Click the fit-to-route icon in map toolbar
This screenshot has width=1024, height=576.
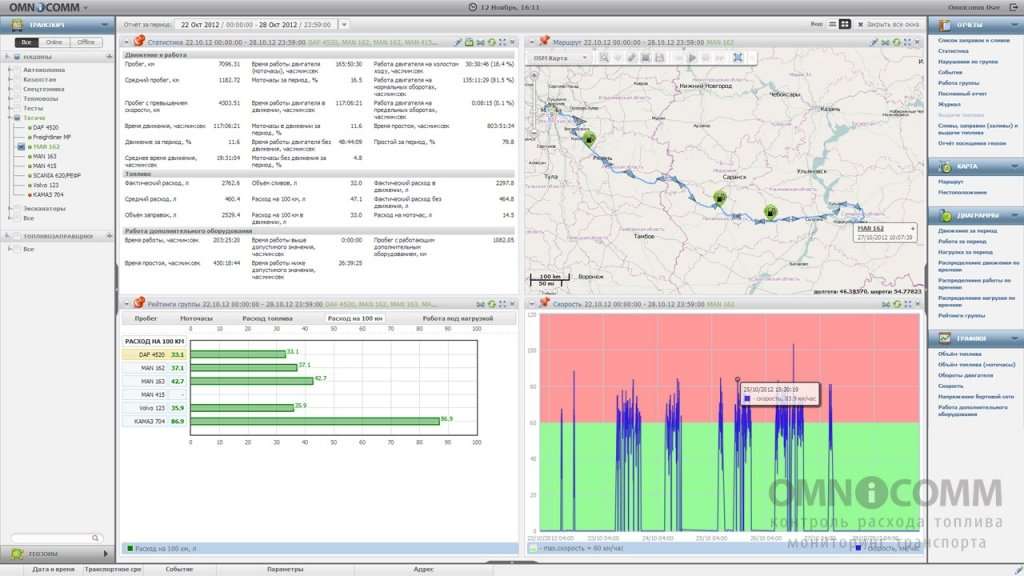click(x=738, y=58)
